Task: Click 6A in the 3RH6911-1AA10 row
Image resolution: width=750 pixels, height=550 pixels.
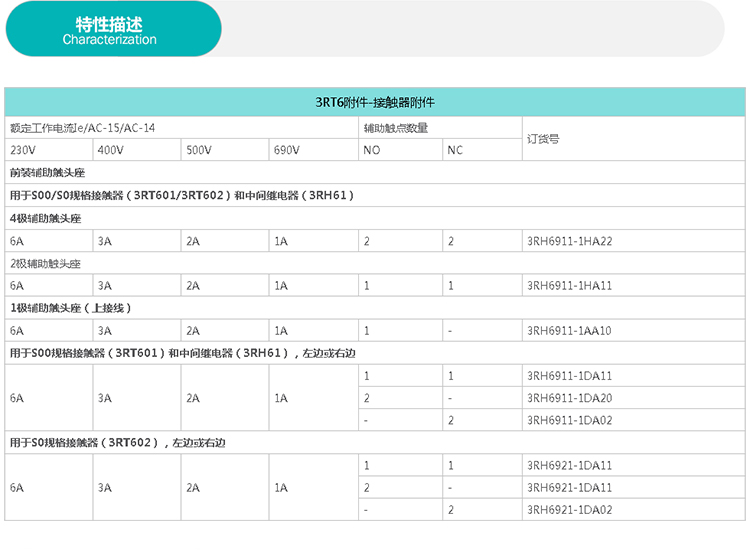Action: (17, 331)
